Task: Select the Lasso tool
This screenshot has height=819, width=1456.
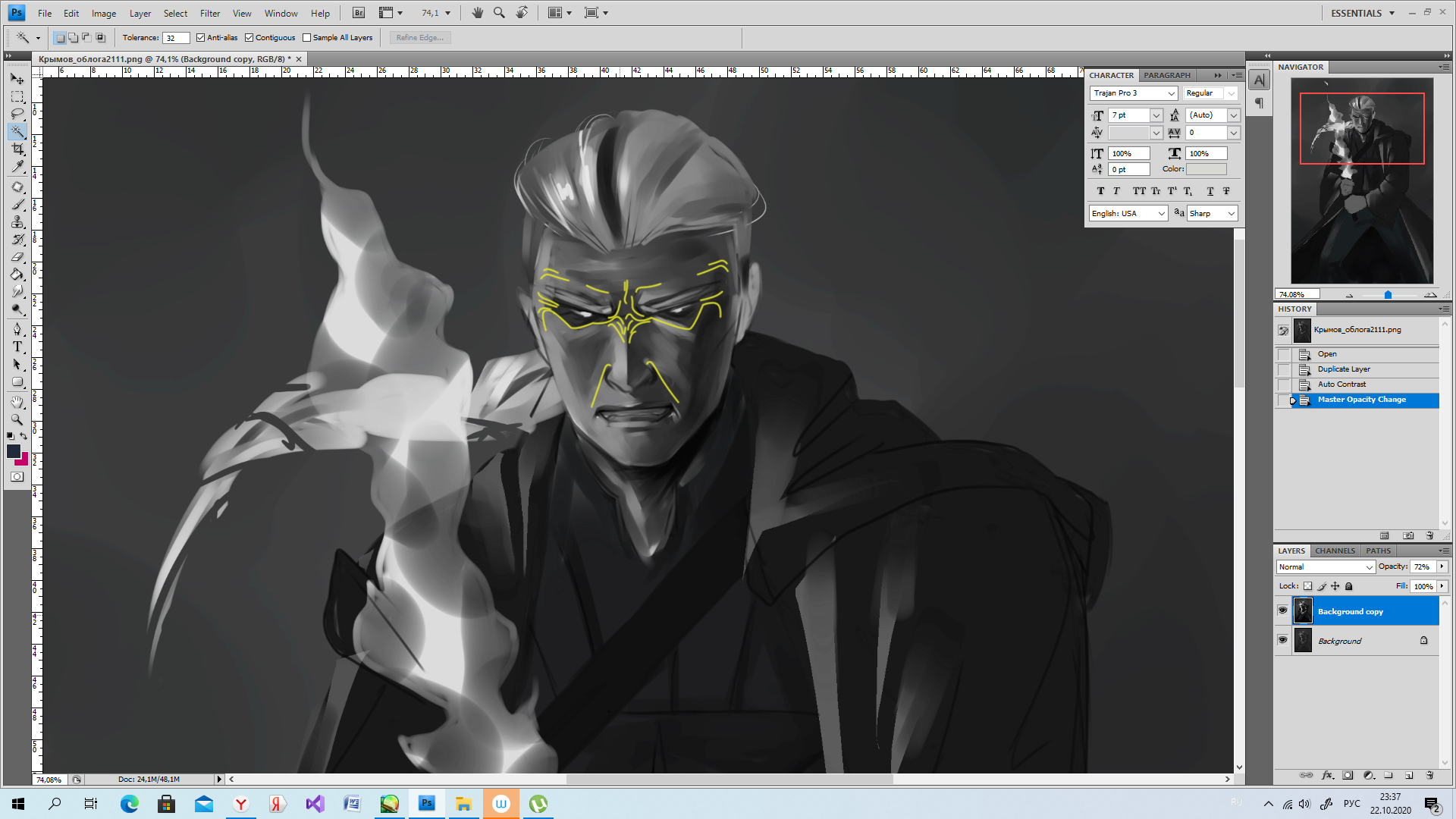Action: 17,114
